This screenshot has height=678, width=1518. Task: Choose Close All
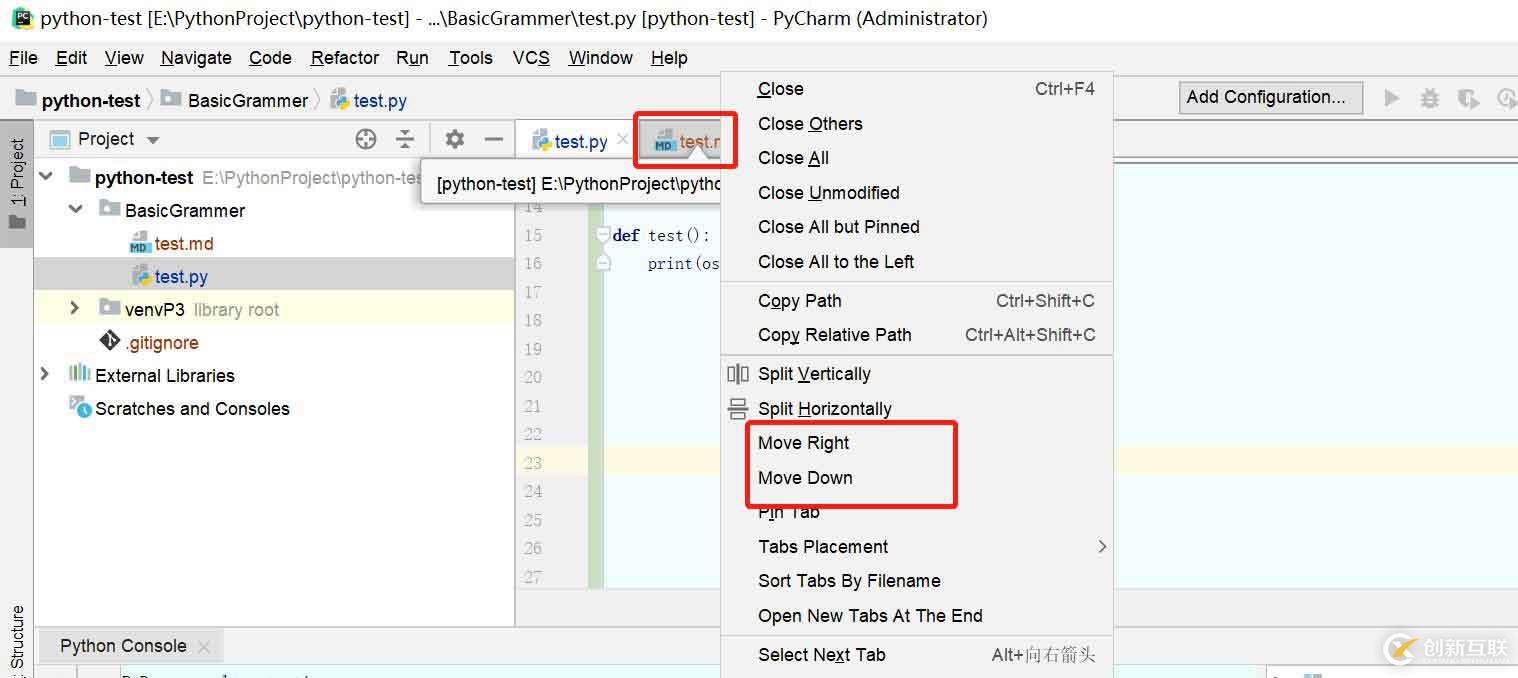click(917, 158)
